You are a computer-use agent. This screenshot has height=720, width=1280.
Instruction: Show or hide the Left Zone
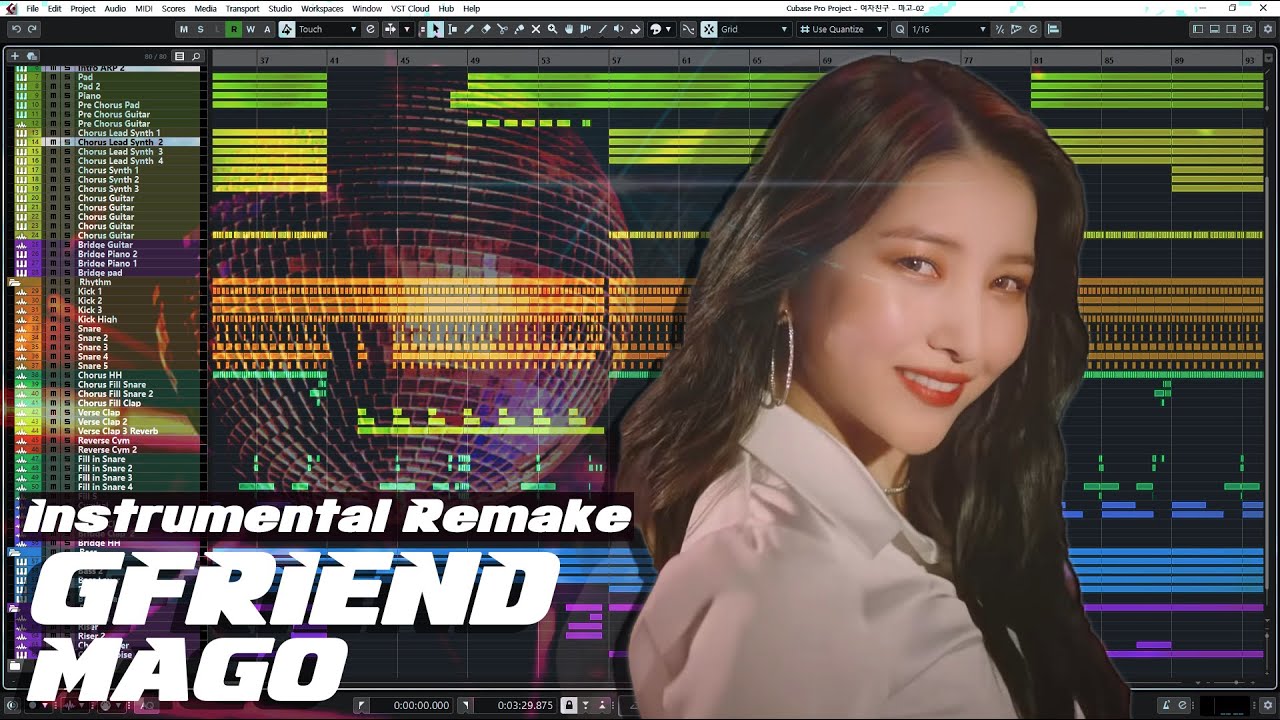click(x=1198, y=29)
